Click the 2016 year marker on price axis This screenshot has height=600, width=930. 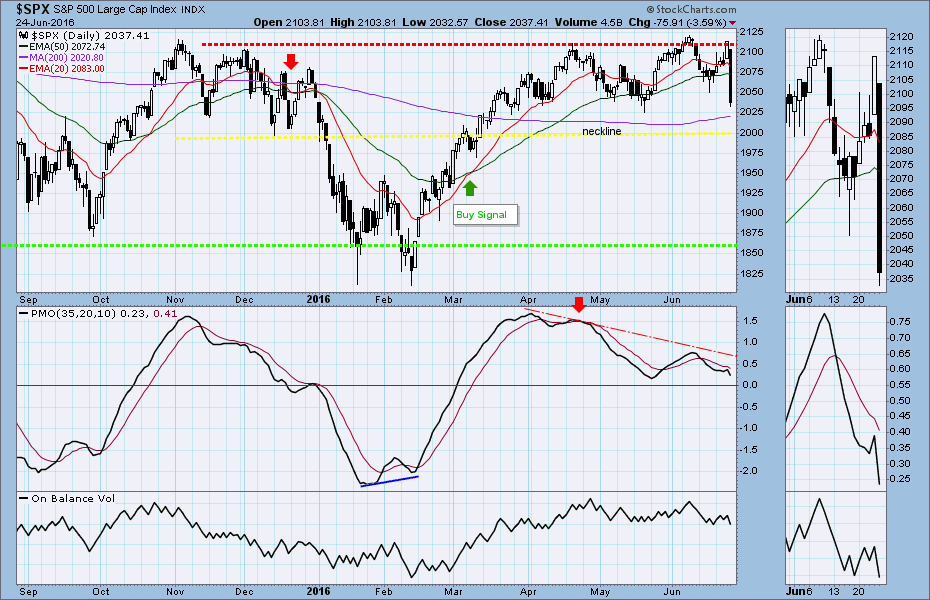[x=318, y=298]
